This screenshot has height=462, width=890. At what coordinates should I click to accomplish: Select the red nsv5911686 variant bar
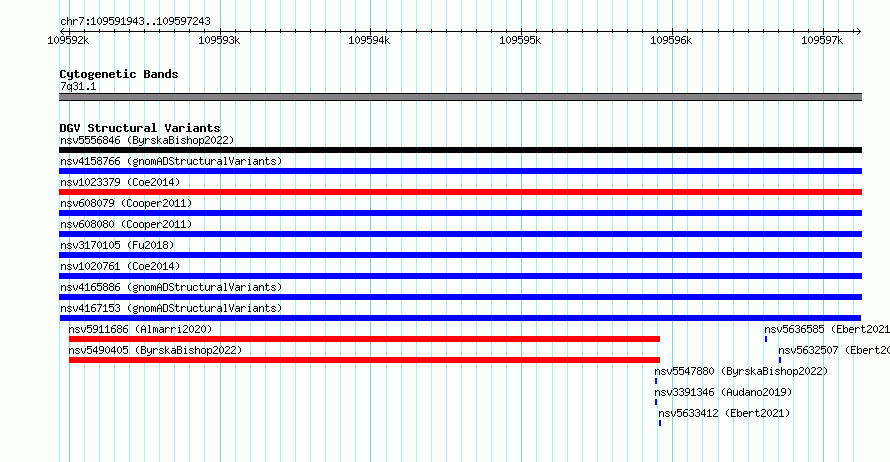point(364,339)
